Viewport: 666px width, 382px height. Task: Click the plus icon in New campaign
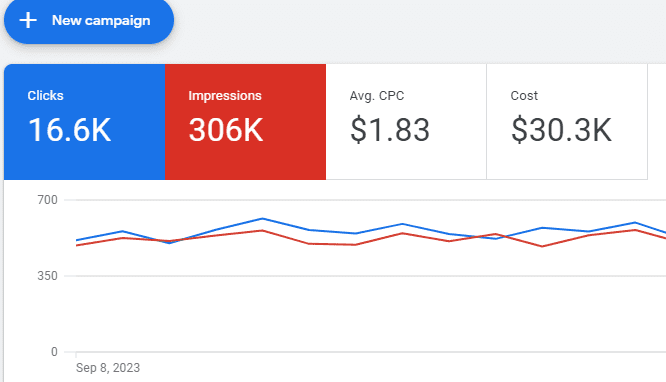pyautogui.click(x=28, y=20)
